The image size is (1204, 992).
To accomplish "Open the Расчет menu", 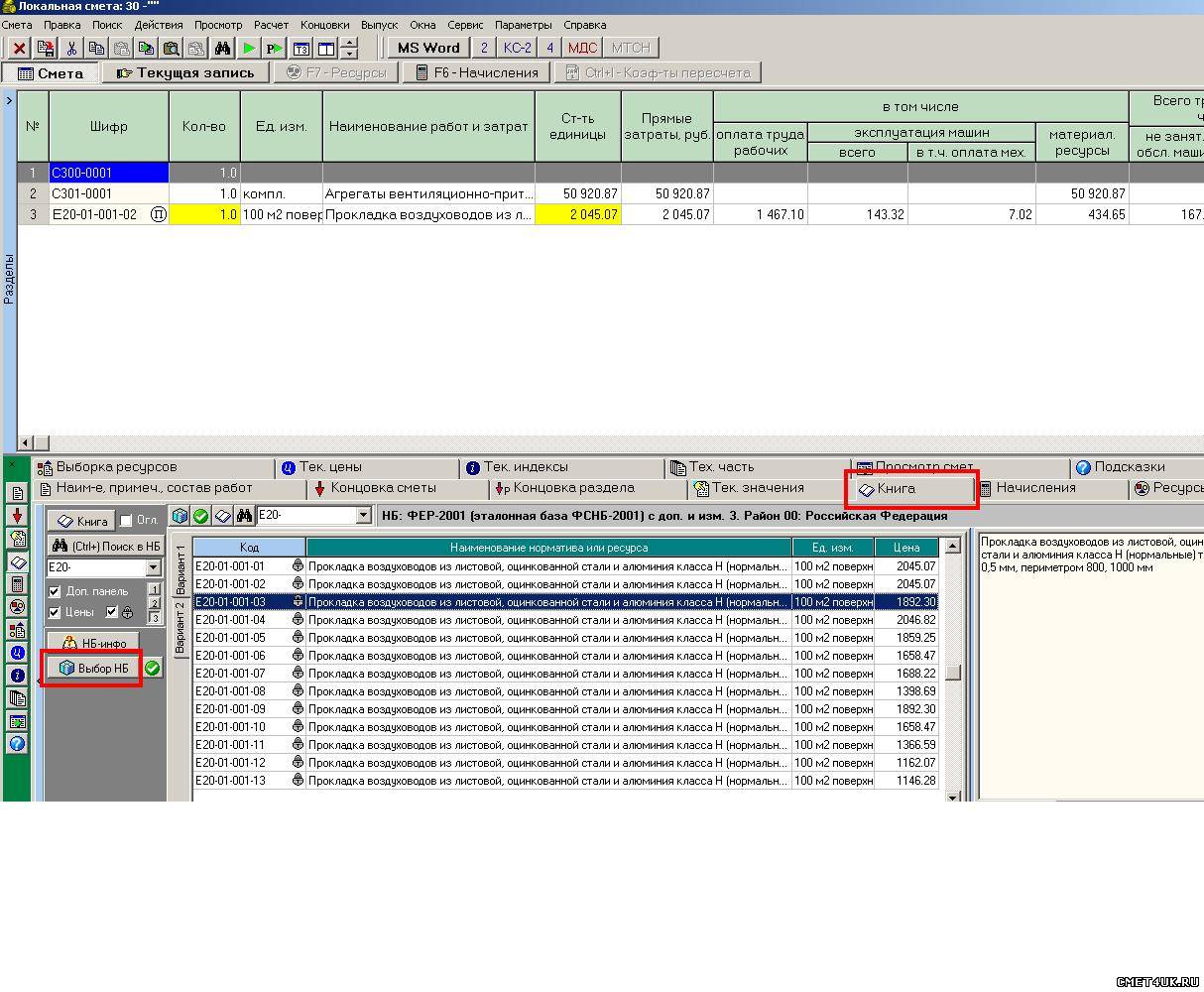I will pos(271,25).
